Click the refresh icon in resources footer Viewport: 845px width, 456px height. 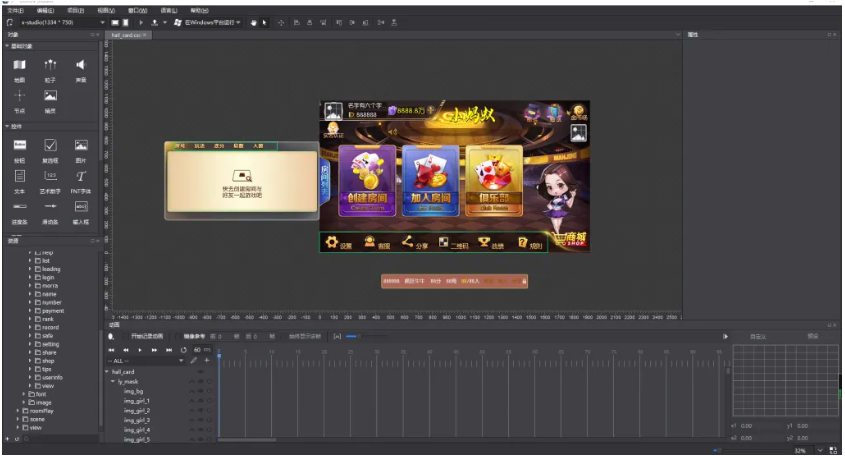tap(17, 439)
